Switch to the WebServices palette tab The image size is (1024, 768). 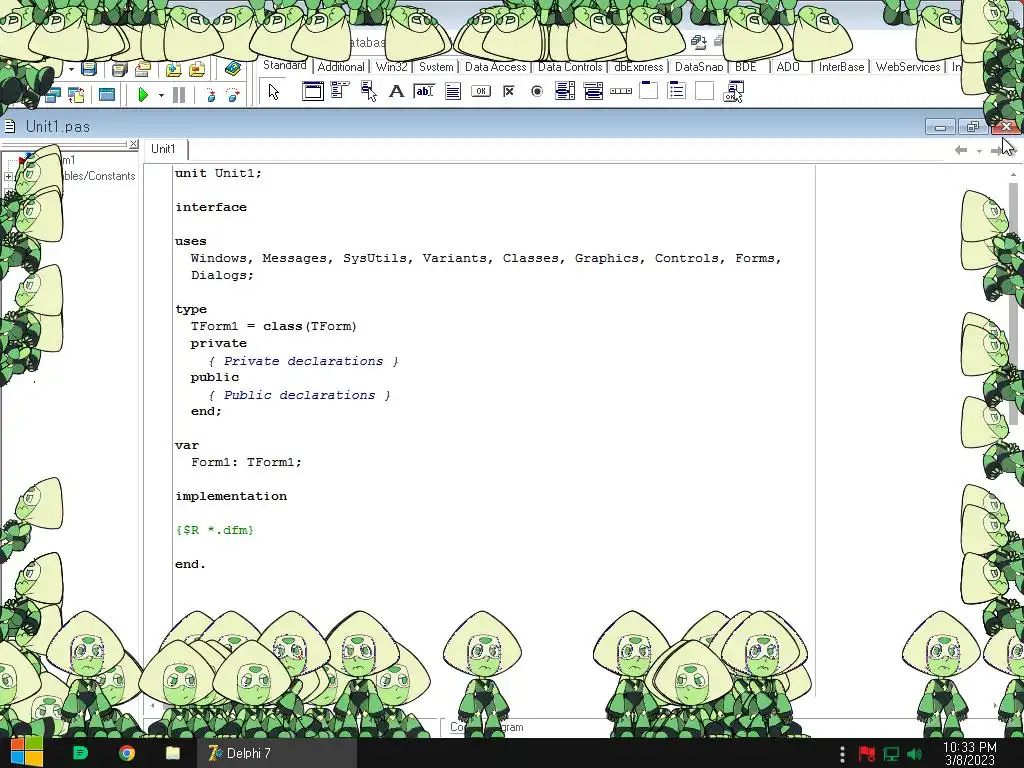point(908,67)
